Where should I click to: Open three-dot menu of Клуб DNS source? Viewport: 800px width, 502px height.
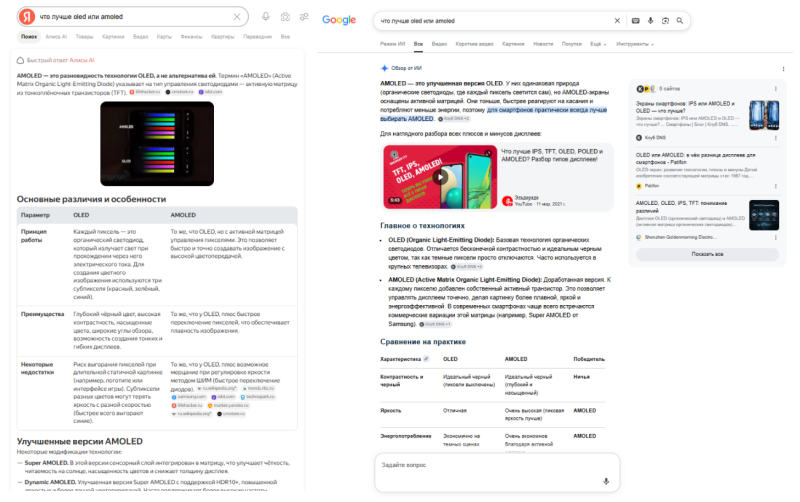pyautogui.click(x=776, y=138)
